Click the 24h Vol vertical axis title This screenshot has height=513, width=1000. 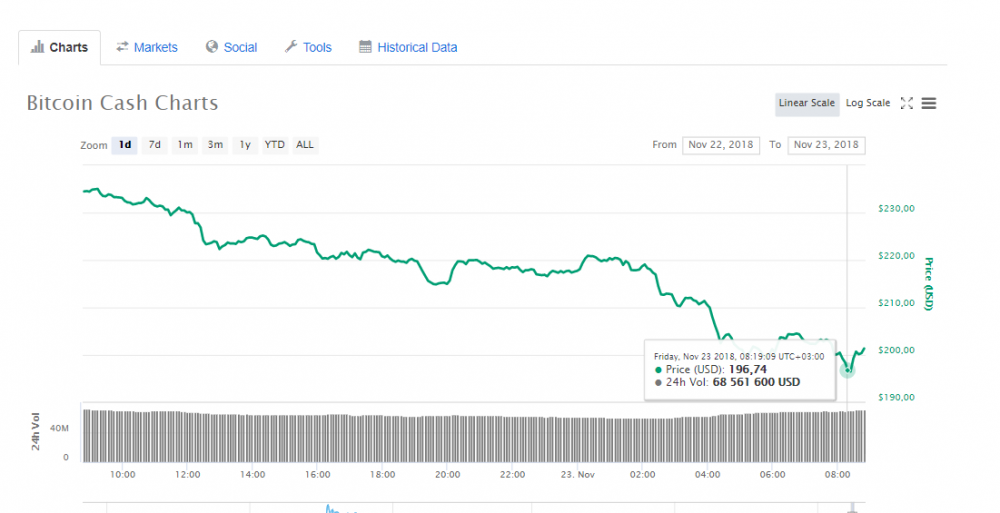[x=36, y=431]
